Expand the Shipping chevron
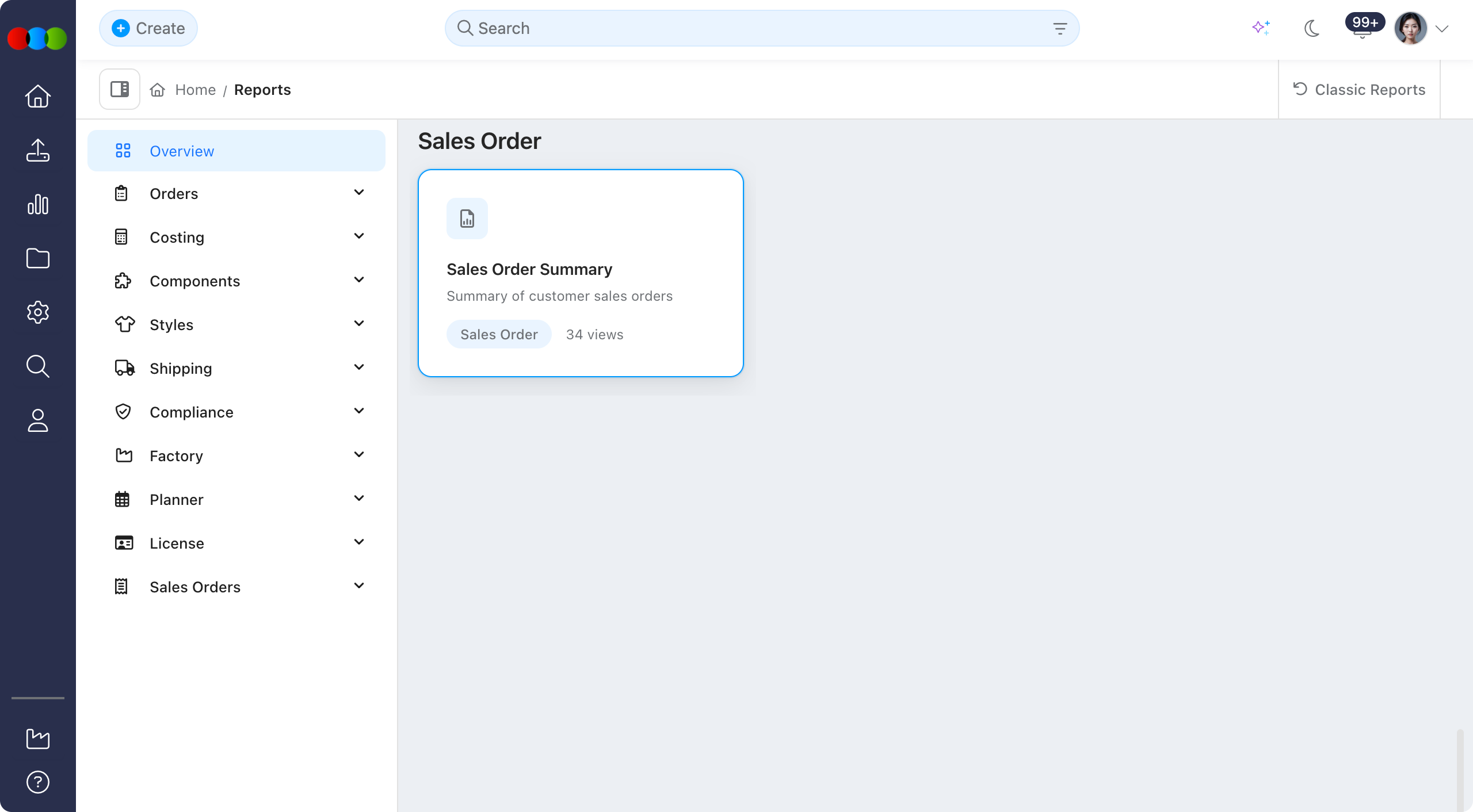 359,367
